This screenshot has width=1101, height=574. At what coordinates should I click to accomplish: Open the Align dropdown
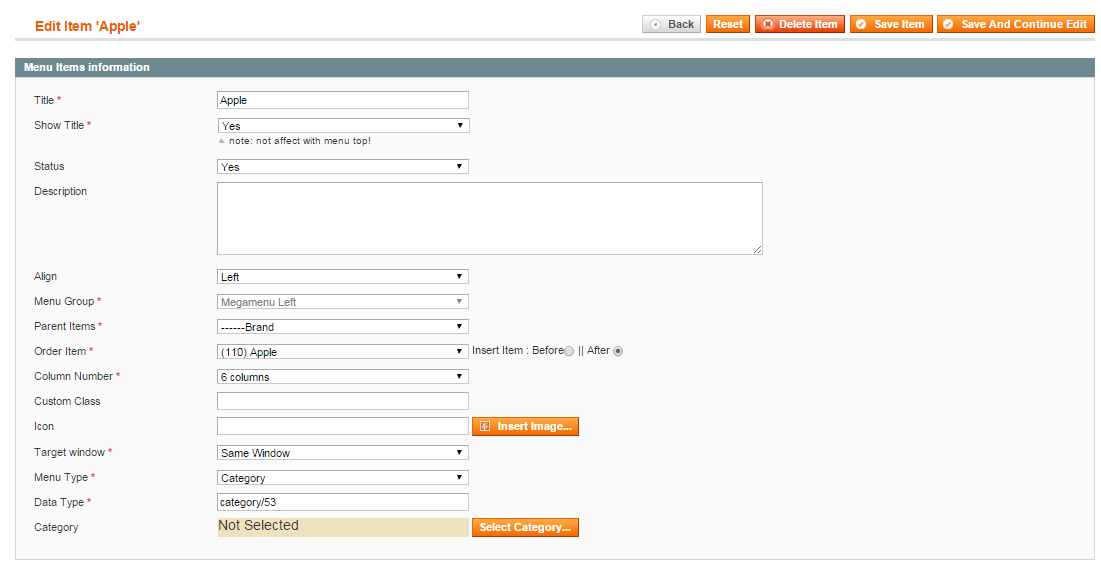(x=343, y=277)
